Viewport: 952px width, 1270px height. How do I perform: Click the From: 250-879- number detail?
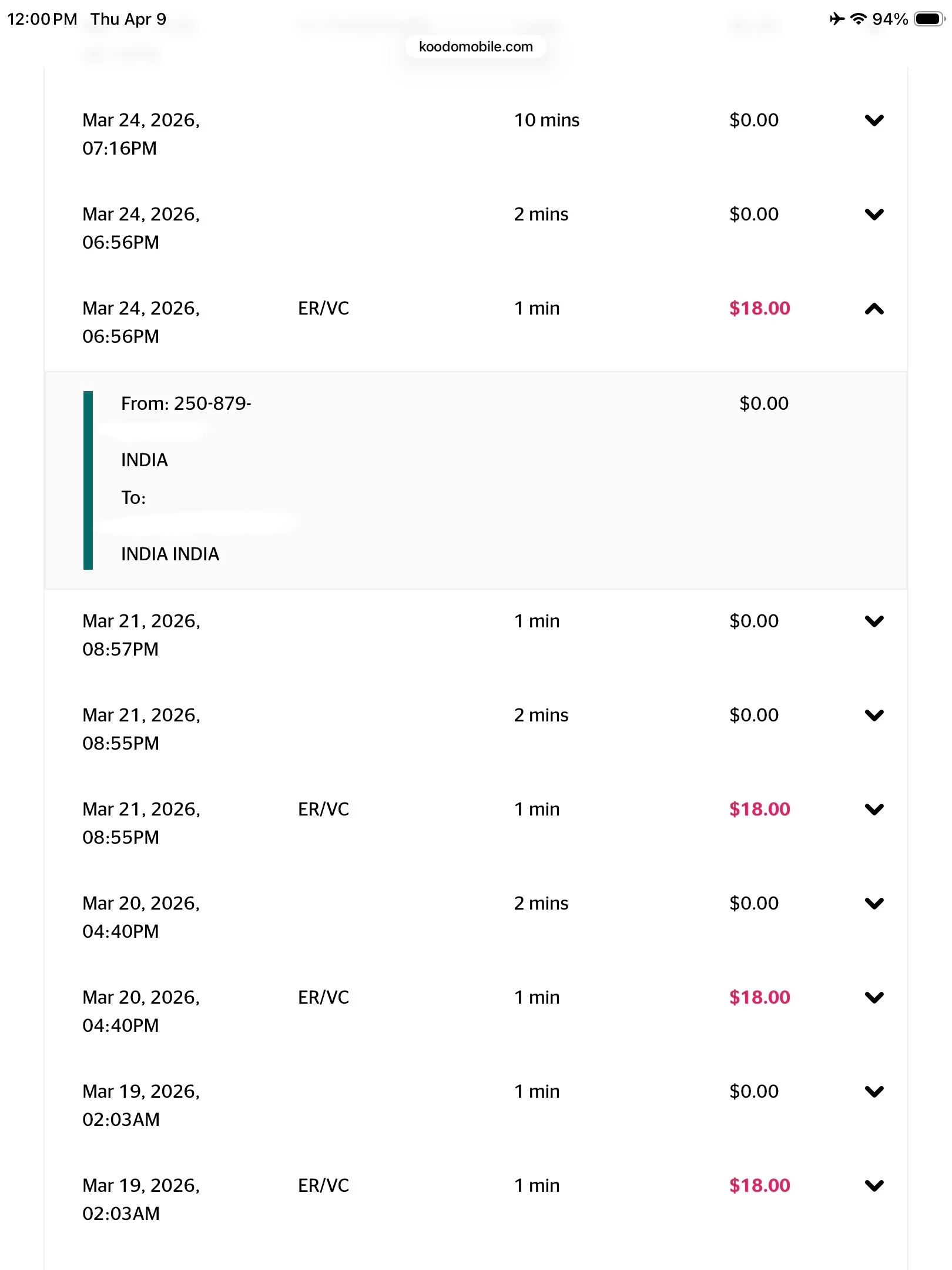click(x=186, y=404)
